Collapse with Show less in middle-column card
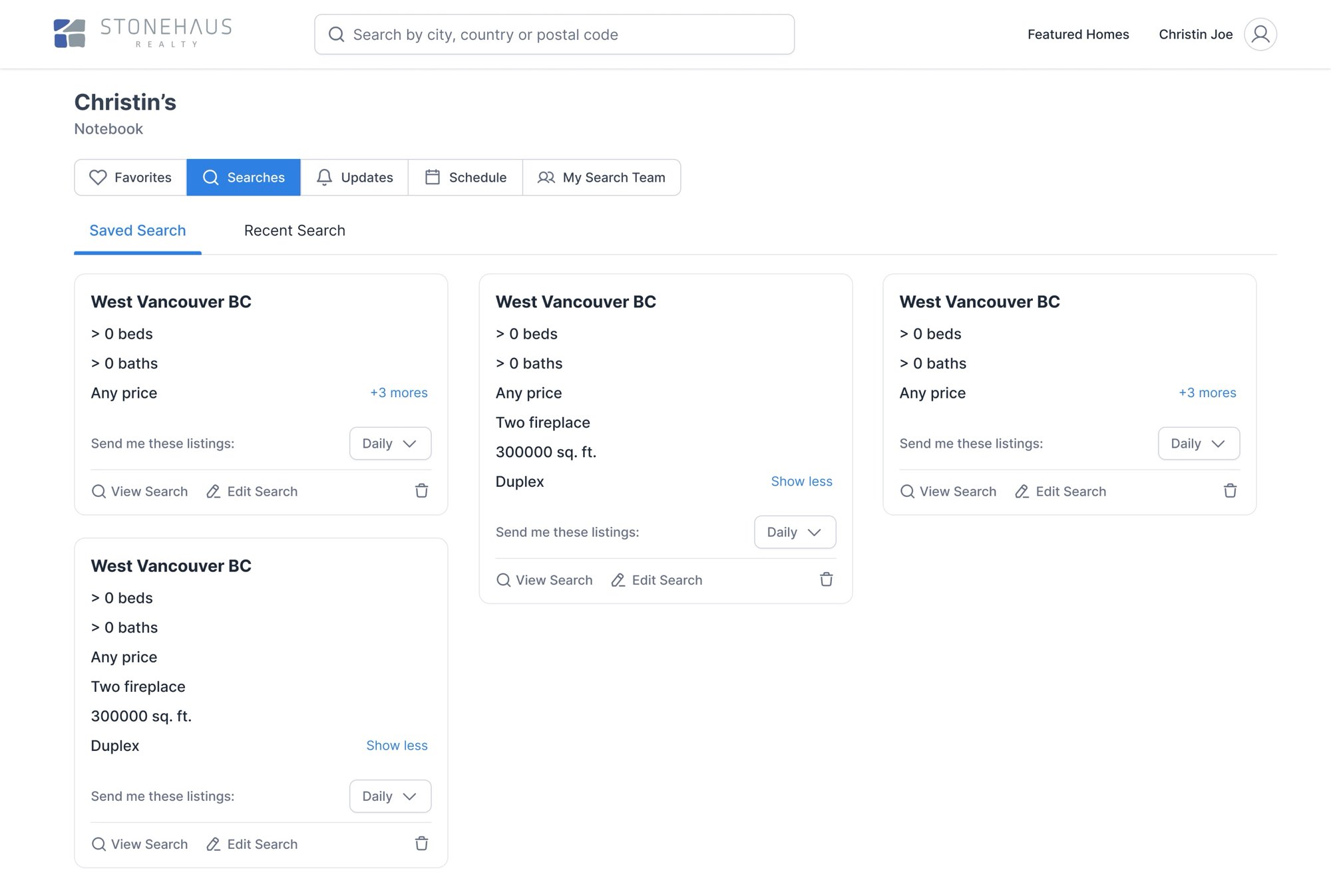Viewport: 1331px width, 896px height. click(x=801, y=481)
